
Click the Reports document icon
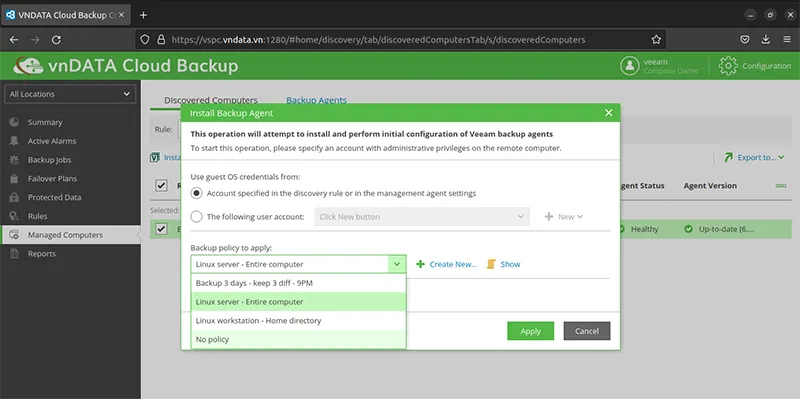14,254
